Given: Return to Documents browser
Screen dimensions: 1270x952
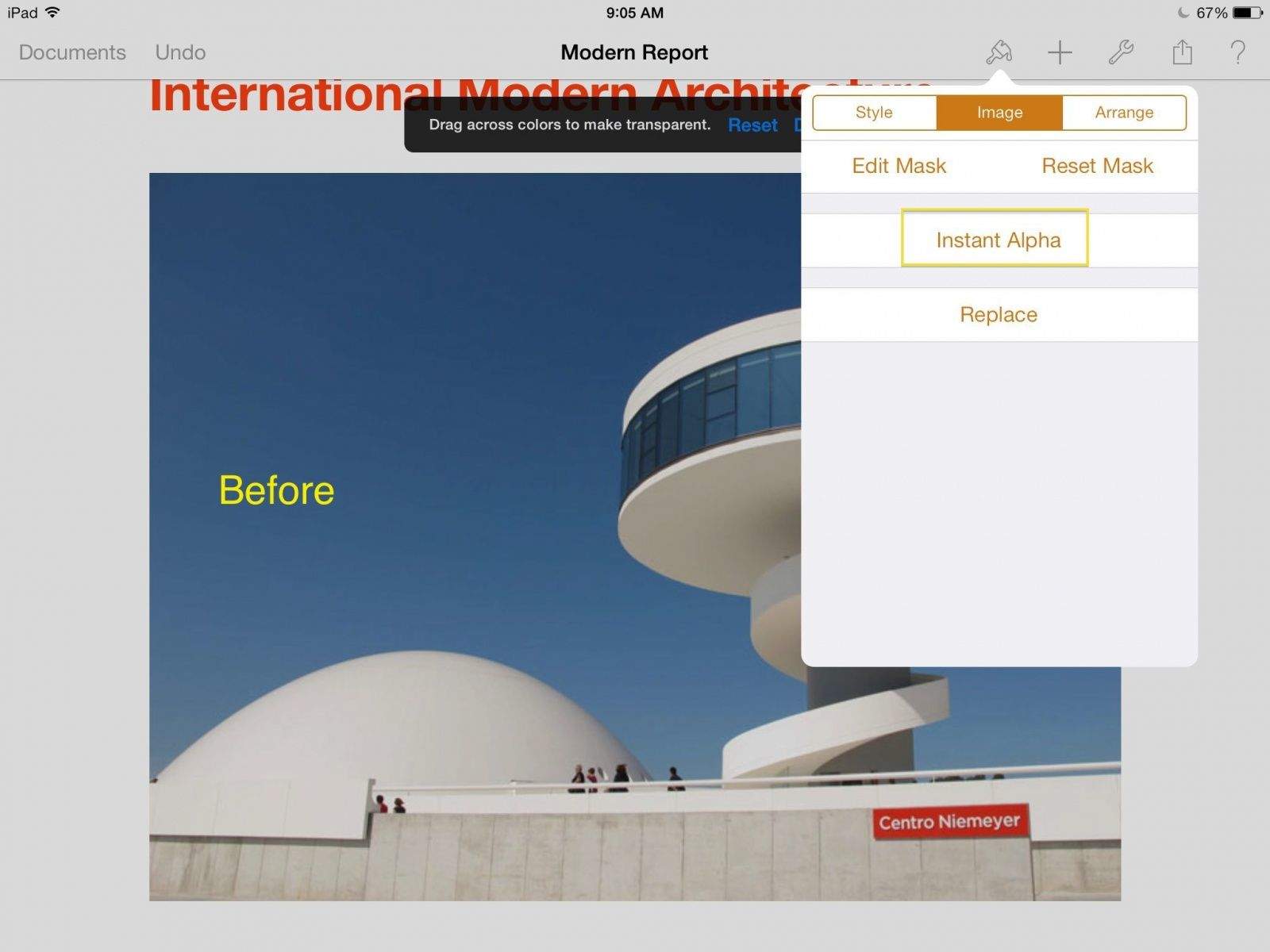Looking at the screenshot, I should coord(71,52).
